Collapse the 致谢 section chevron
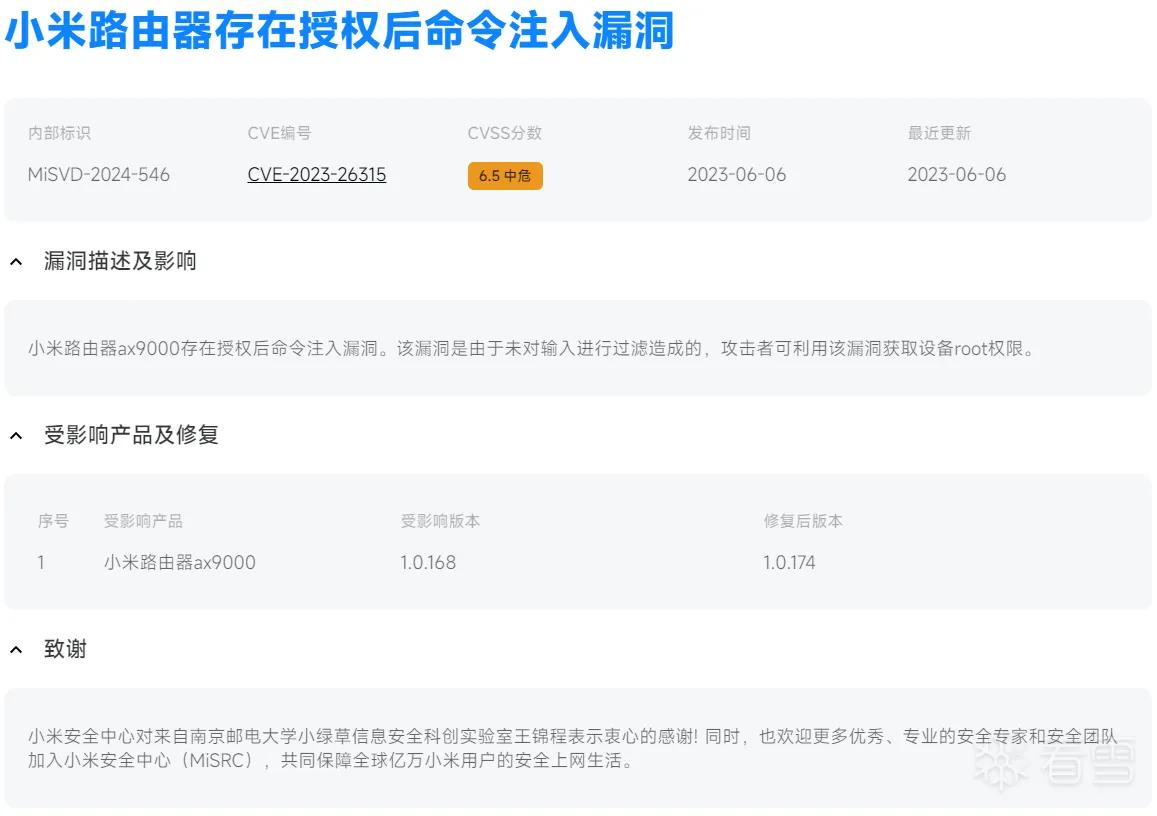Screen dimensions: 1157x816 [x=16, y=650]
